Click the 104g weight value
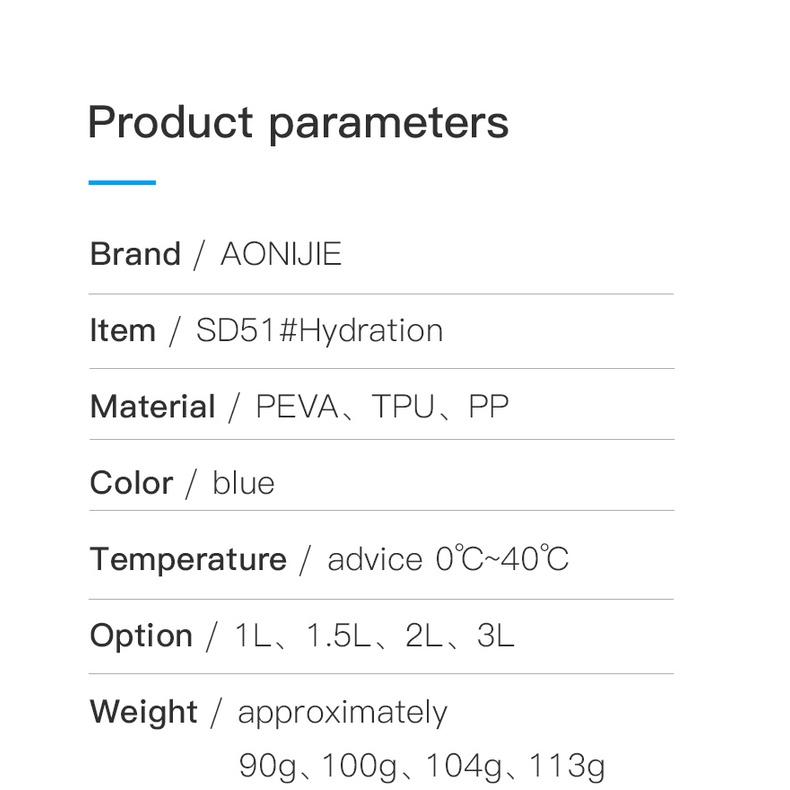 point(464,767)
